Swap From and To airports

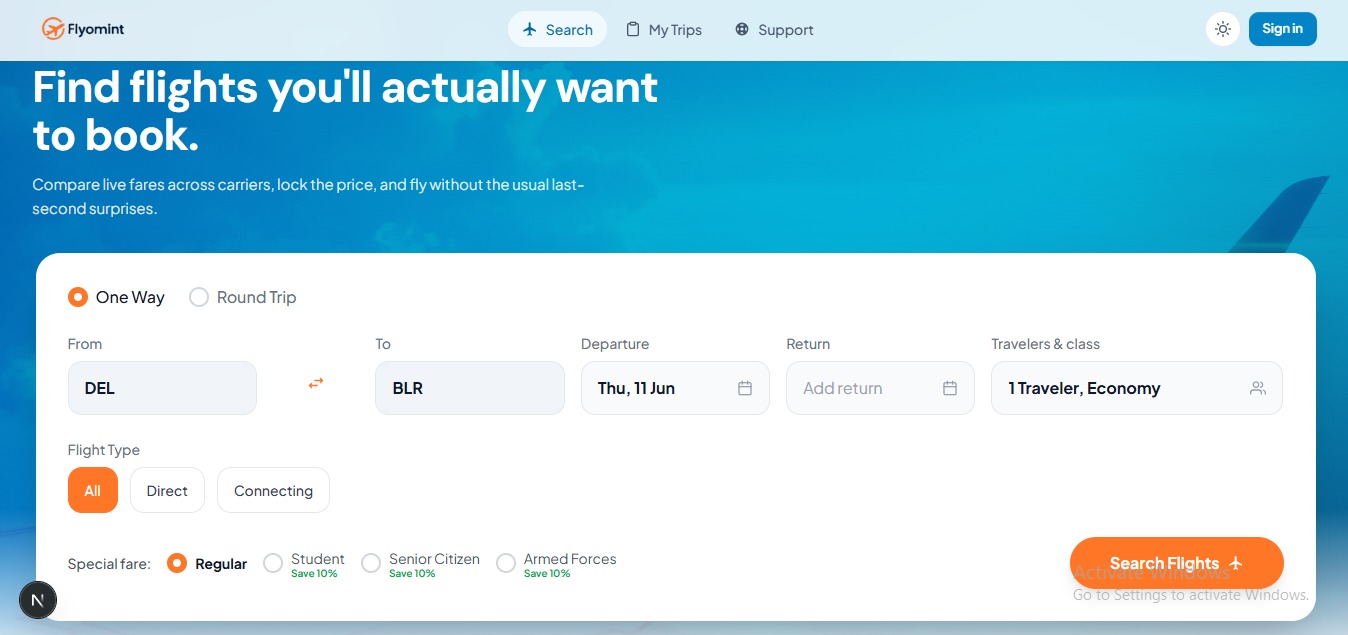click(316, 383)
